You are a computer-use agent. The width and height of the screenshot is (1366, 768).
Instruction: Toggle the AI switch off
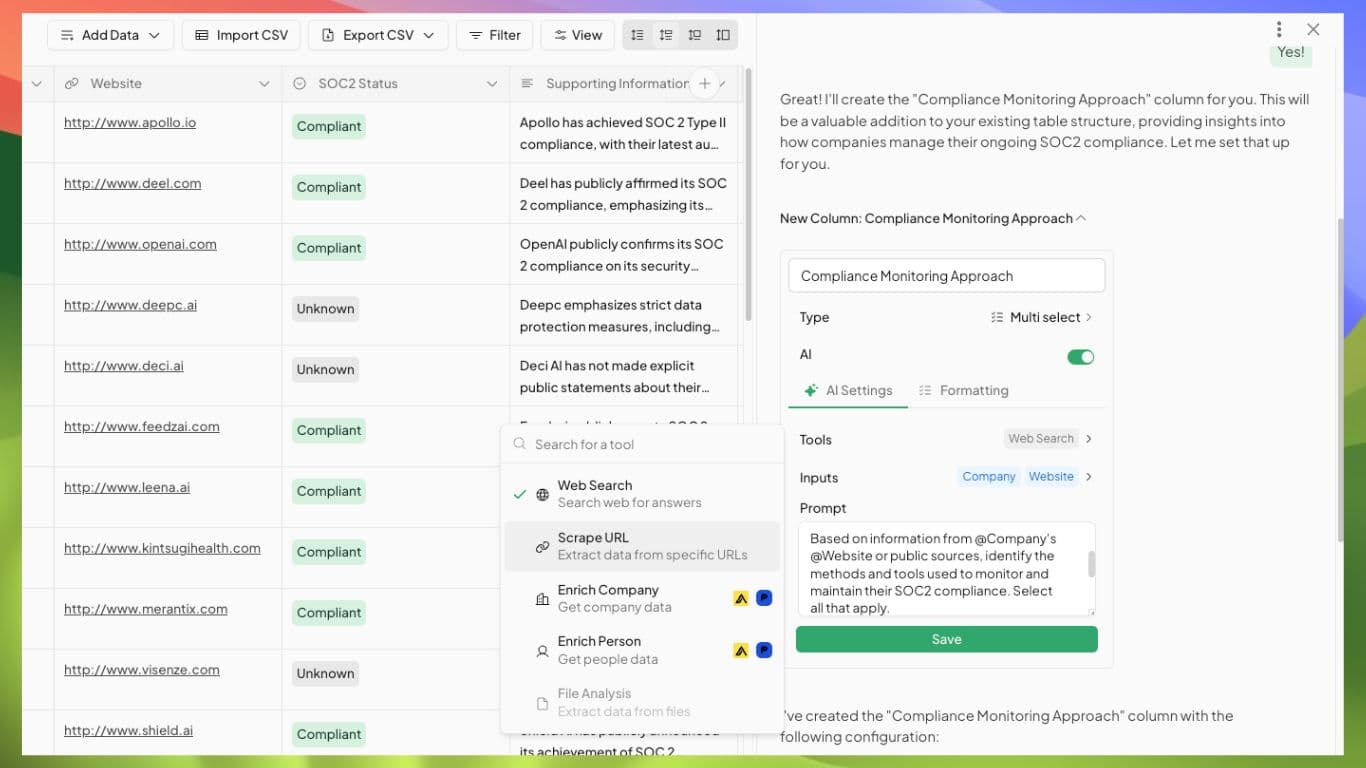click(x=1080, y=357)
